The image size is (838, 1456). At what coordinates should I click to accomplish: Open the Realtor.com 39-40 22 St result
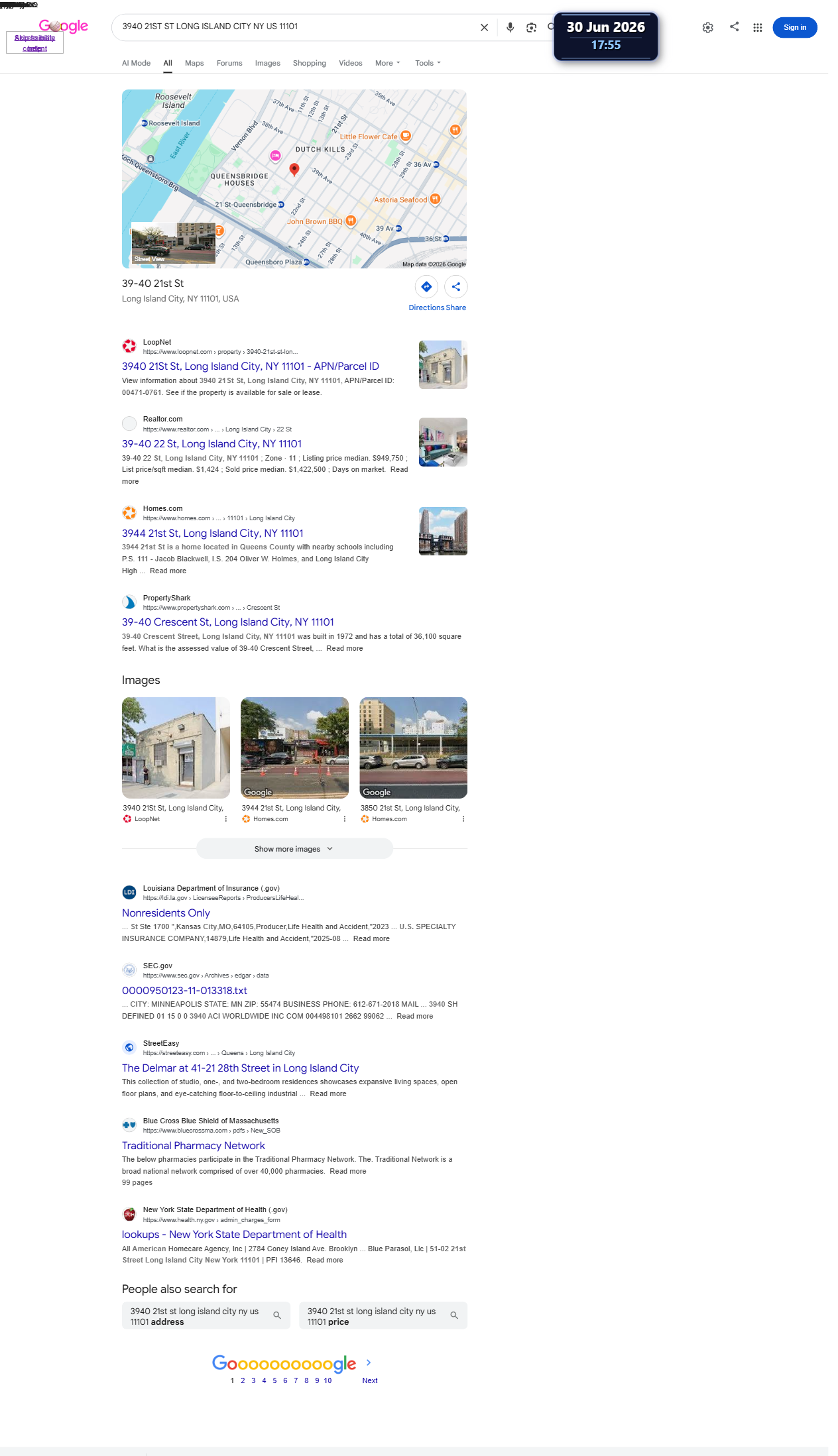(212, 444)
